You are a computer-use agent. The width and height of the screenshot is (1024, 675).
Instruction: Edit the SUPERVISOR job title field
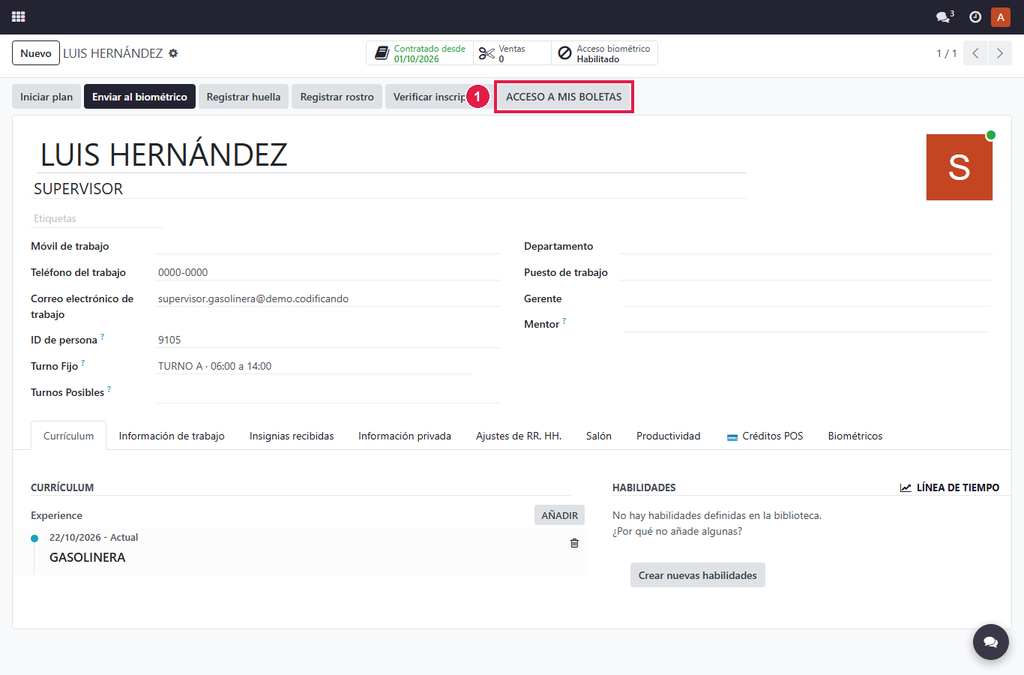pyautogui.click(x=390, y=189)
